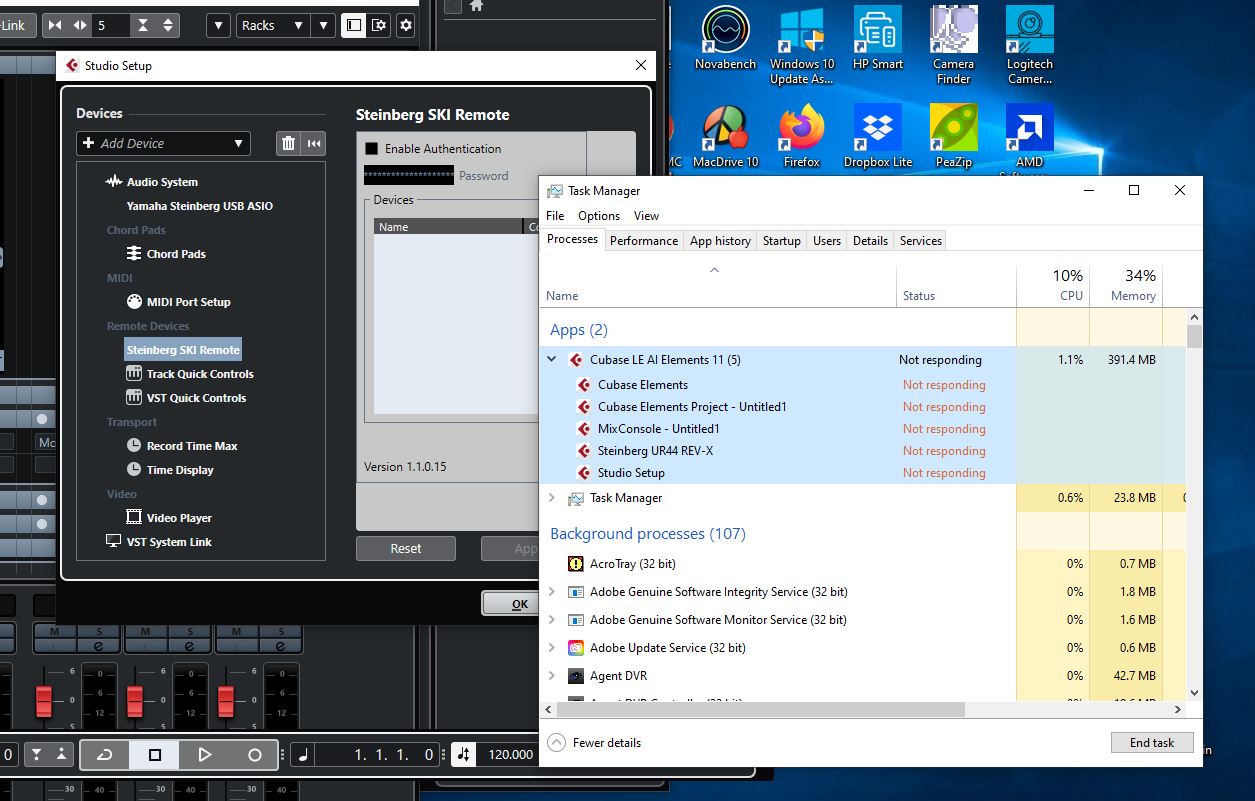Switch to the Performance tab in Task Manager

(643, 240)
